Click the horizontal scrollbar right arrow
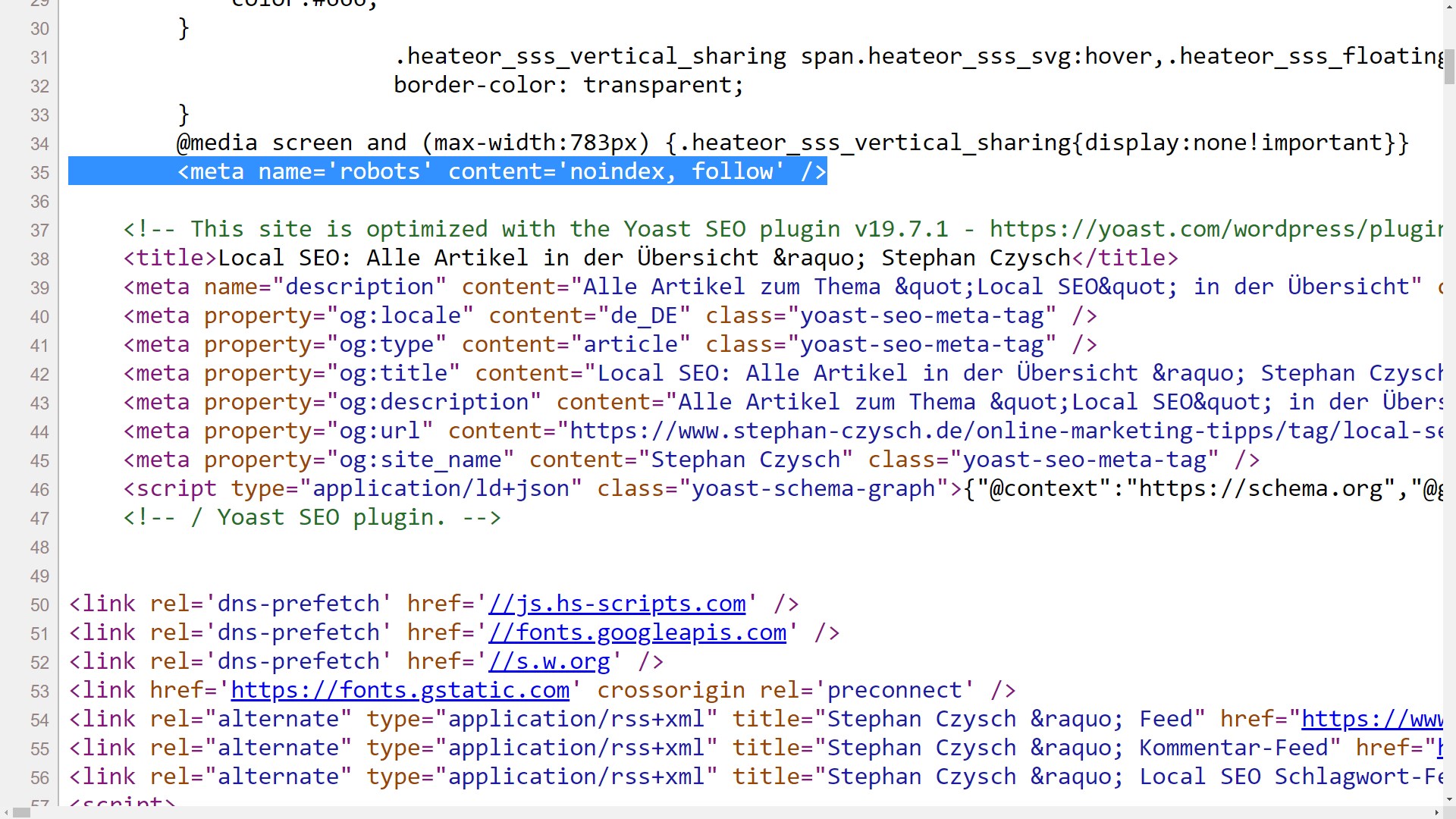 pyautogui.click(x=1436, y=812)
